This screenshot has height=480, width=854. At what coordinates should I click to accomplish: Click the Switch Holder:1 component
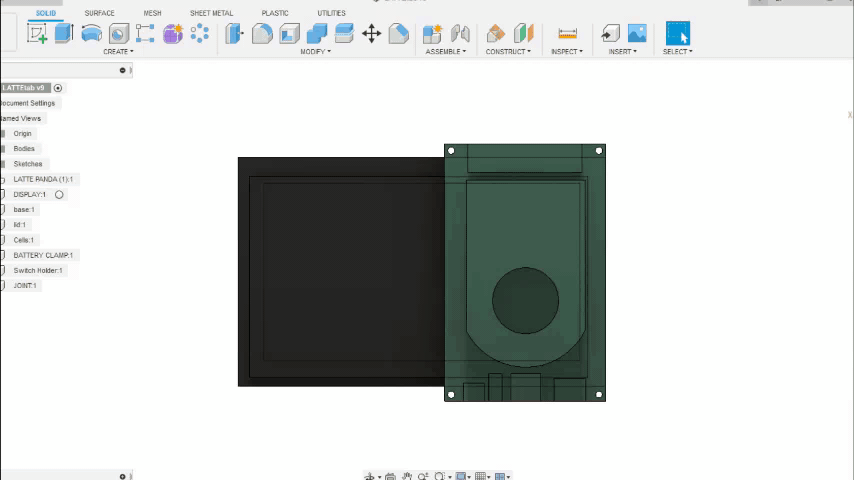(x=38, y=270)
